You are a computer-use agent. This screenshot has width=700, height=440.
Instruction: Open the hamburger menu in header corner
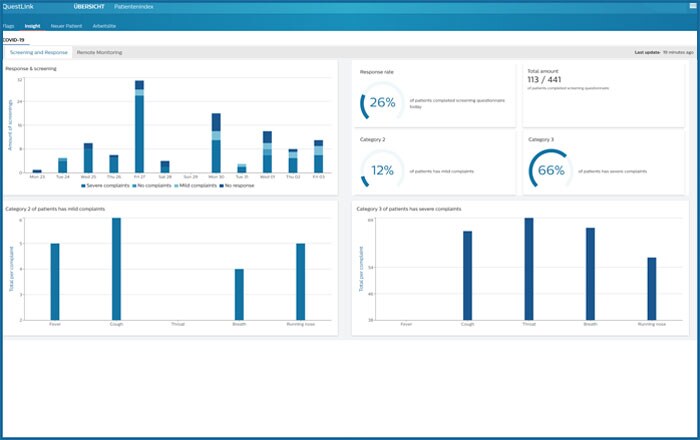pyautogui.click(x=692, y=6)
